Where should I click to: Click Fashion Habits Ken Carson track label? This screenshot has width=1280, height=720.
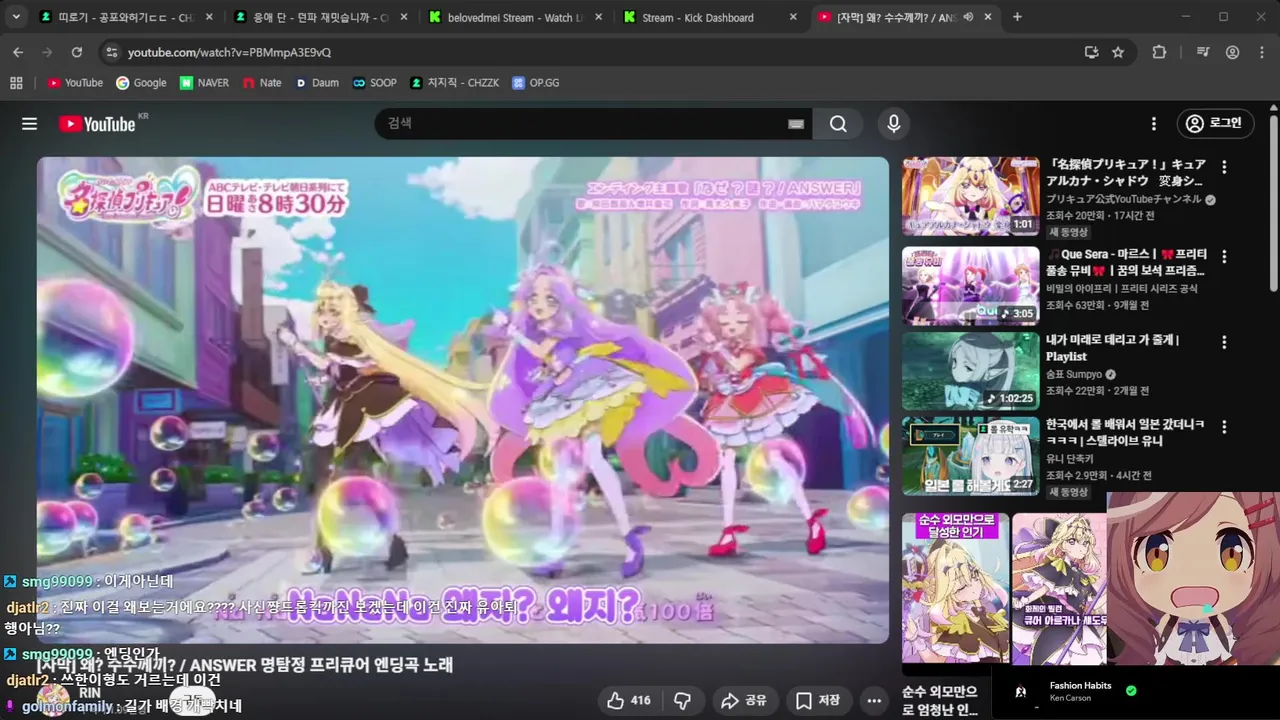click(1080, 691)
